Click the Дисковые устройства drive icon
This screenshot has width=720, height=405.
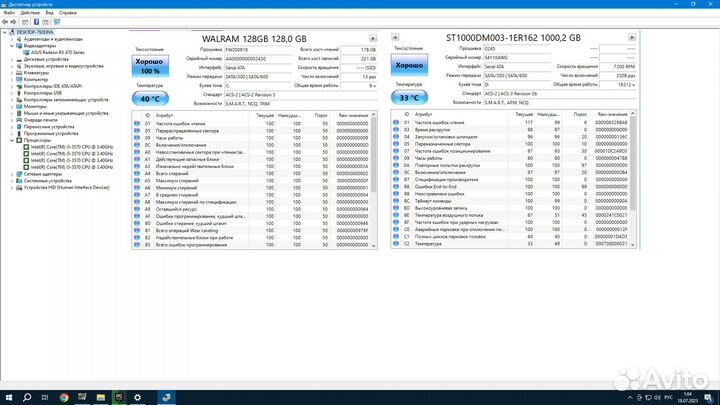click(19, 59)
